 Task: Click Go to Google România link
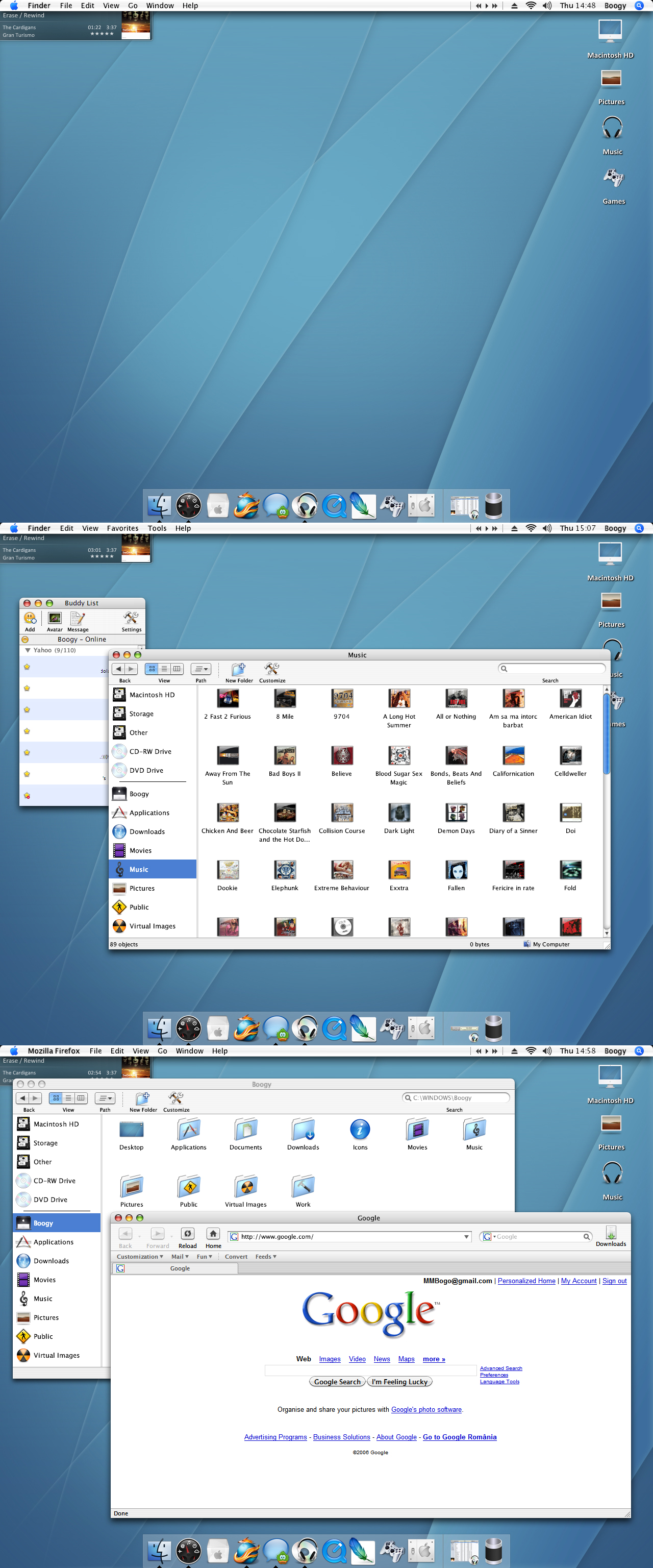[460, 1437]
